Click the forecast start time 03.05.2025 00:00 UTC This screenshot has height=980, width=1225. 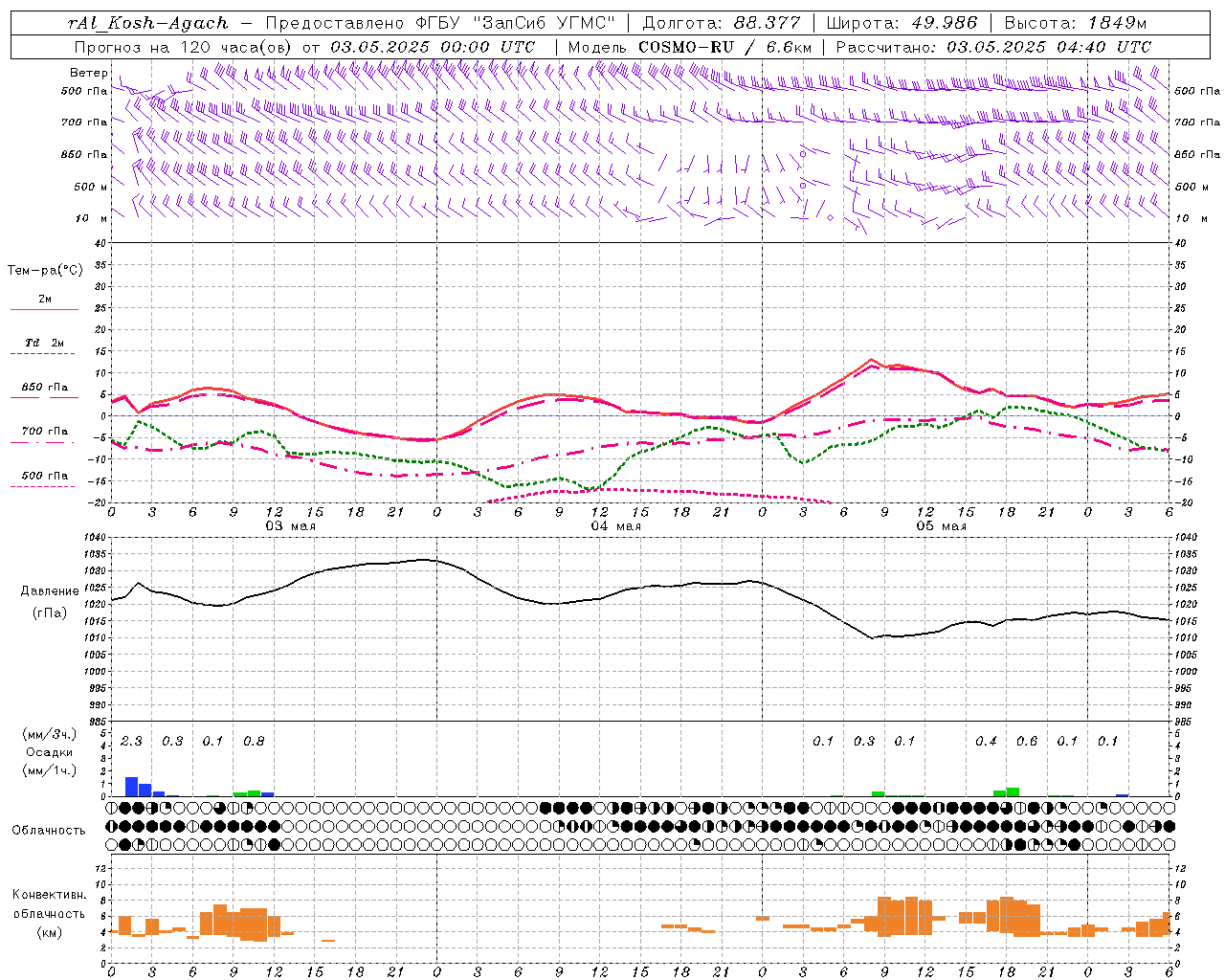click(432, 47)
